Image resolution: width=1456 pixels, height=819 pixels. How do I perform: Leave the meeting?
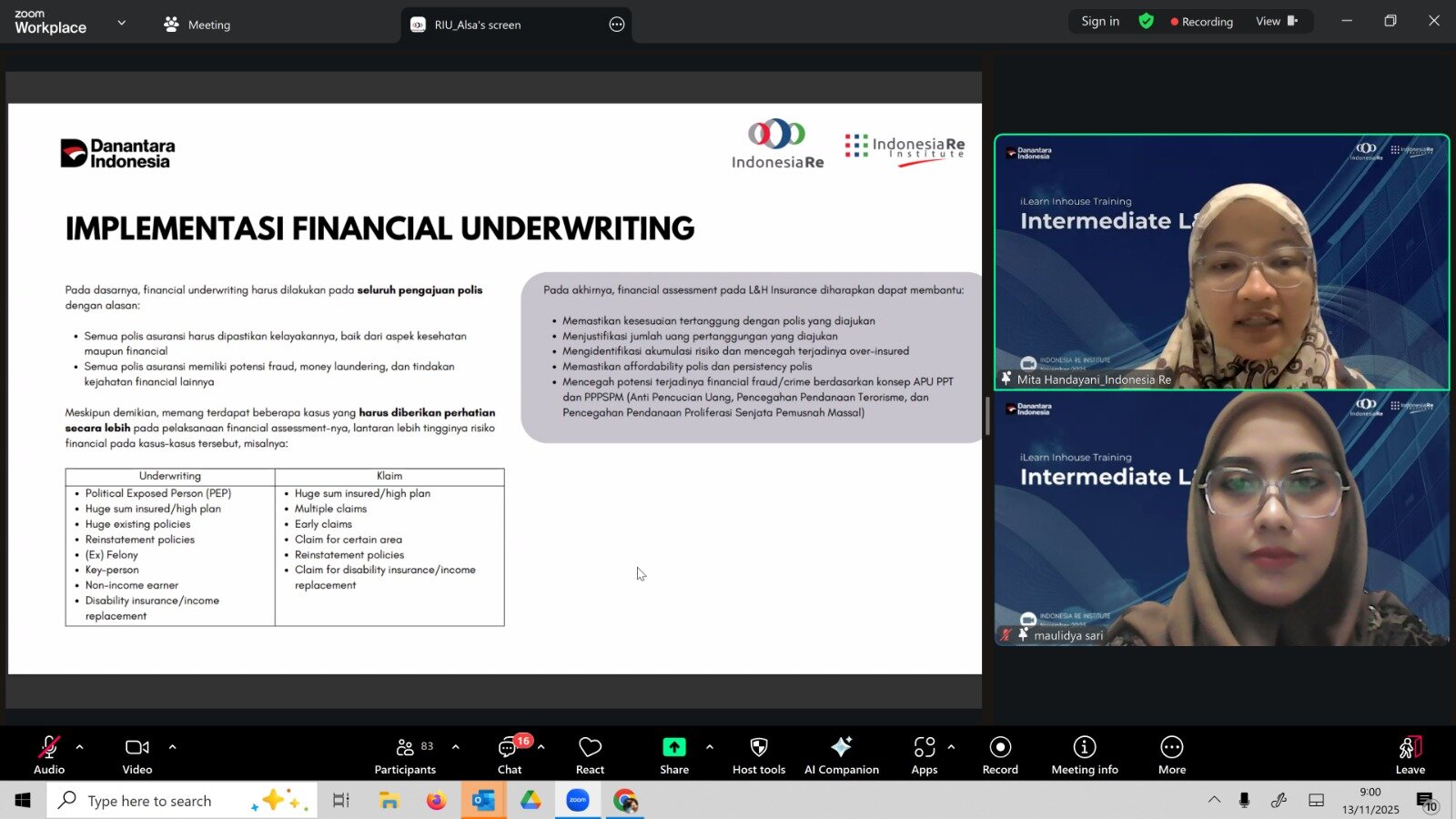point(1410,754)
